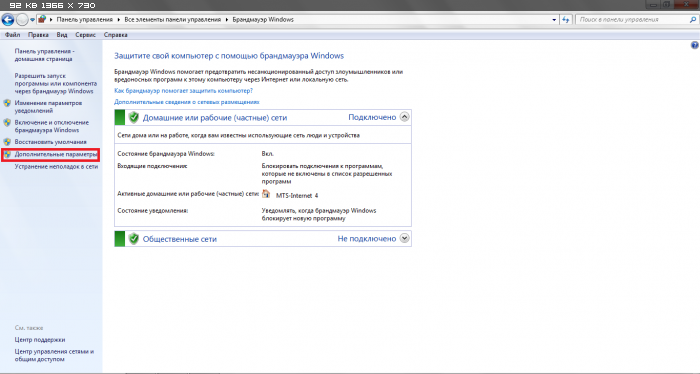Image resolution: width=700 pixels, height=374 pixels.
Task: Click "Восстановить умолчания" link
Action: (50, 142)
